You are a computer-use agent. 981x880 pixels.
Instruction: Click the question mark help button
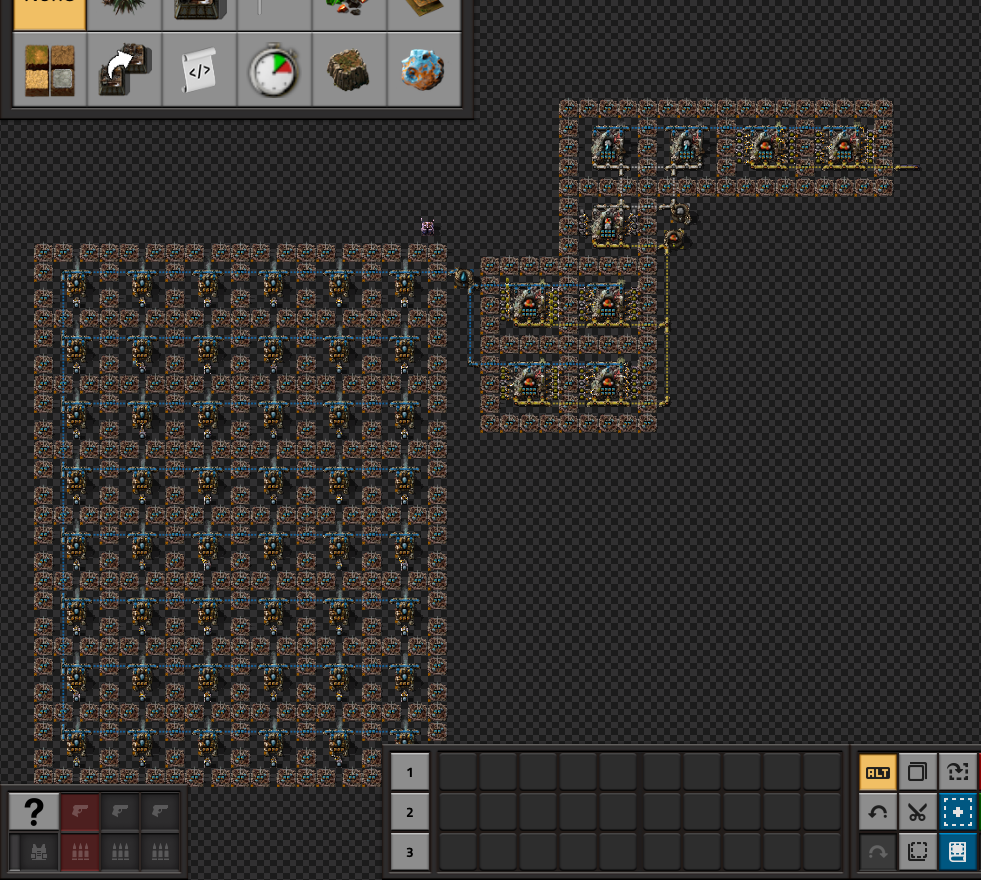coord(34,812)
